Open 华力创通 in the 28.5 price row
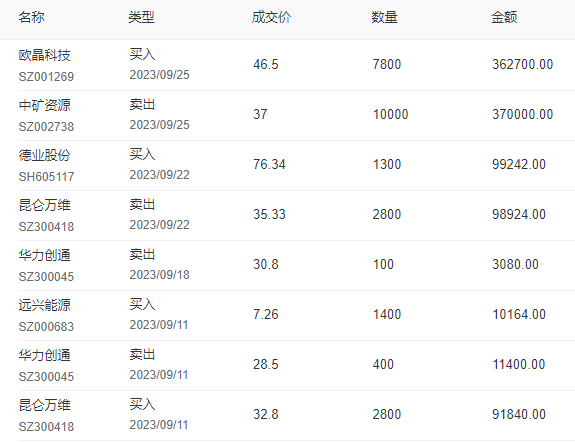Screen dimensions: 575x443 click(x=44, y=355)
